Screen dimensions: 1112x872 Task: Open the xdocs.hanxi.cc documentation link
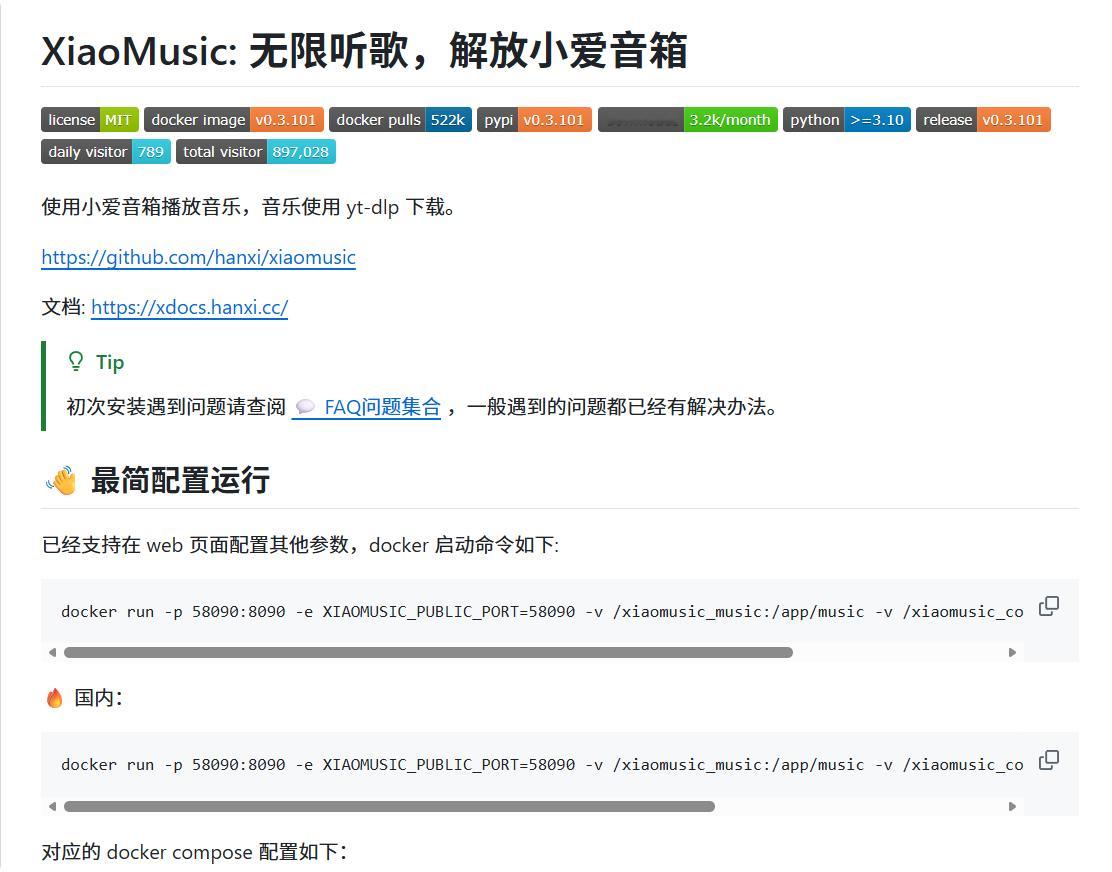coord(187,308)
